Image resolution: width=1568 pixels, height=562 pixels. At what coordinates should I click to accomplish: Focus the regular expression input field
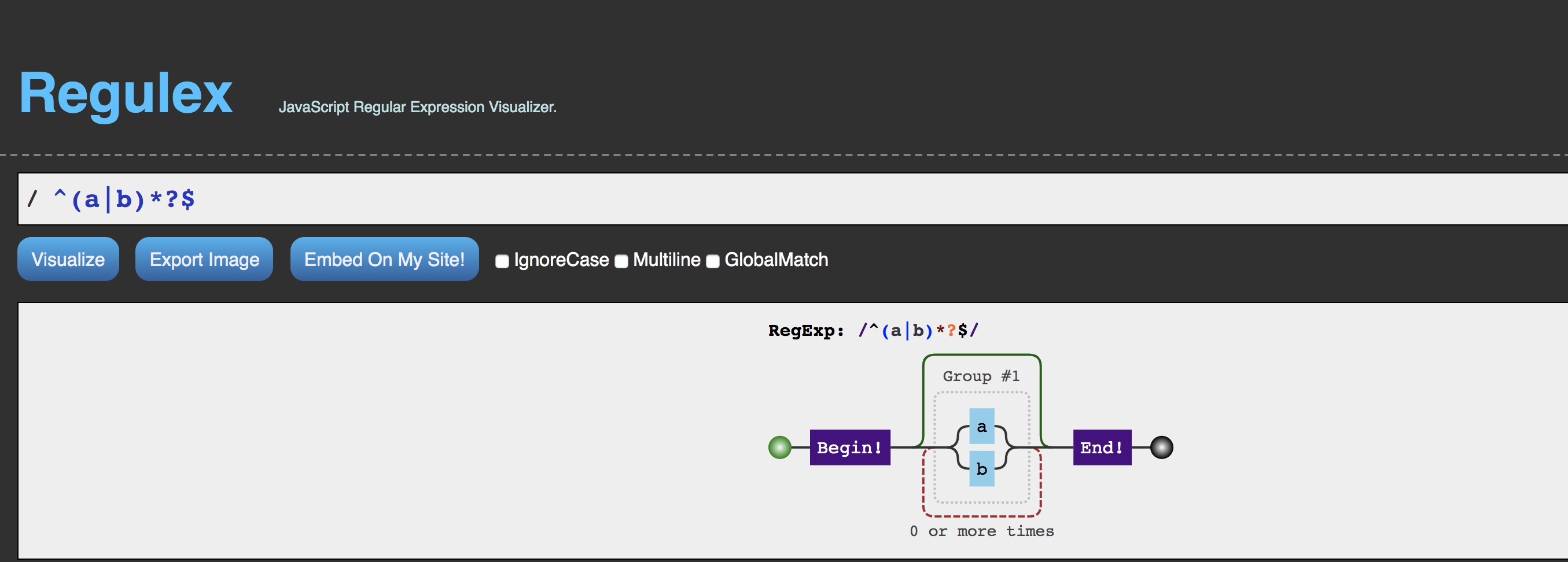point(792,199)
